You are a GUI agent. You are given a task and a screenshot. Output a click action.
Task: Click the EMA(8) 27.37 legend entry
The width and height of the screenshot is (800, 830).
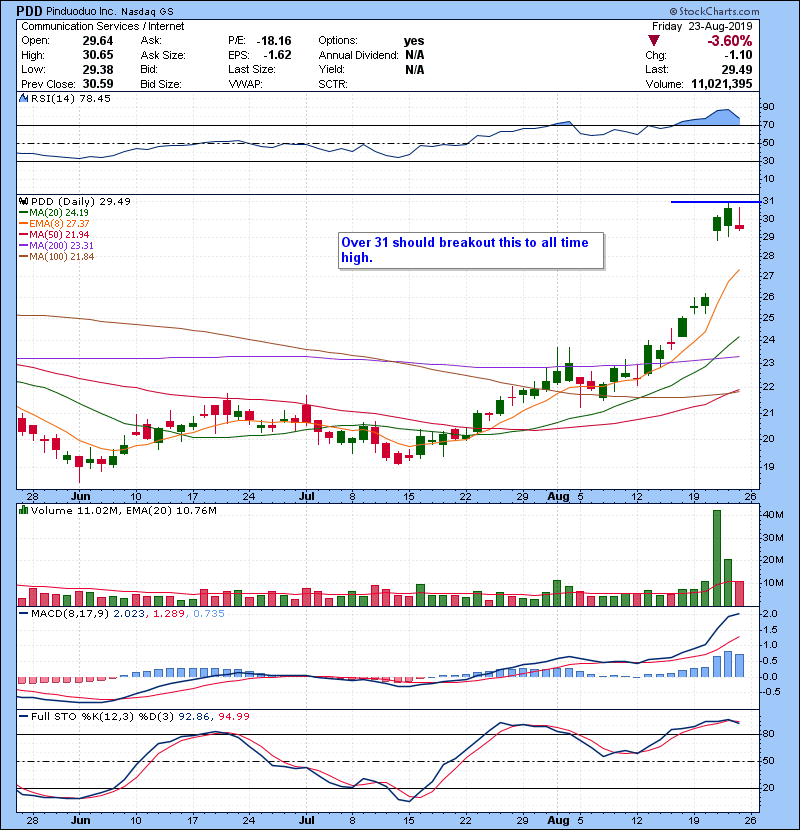tap(54, 223)
